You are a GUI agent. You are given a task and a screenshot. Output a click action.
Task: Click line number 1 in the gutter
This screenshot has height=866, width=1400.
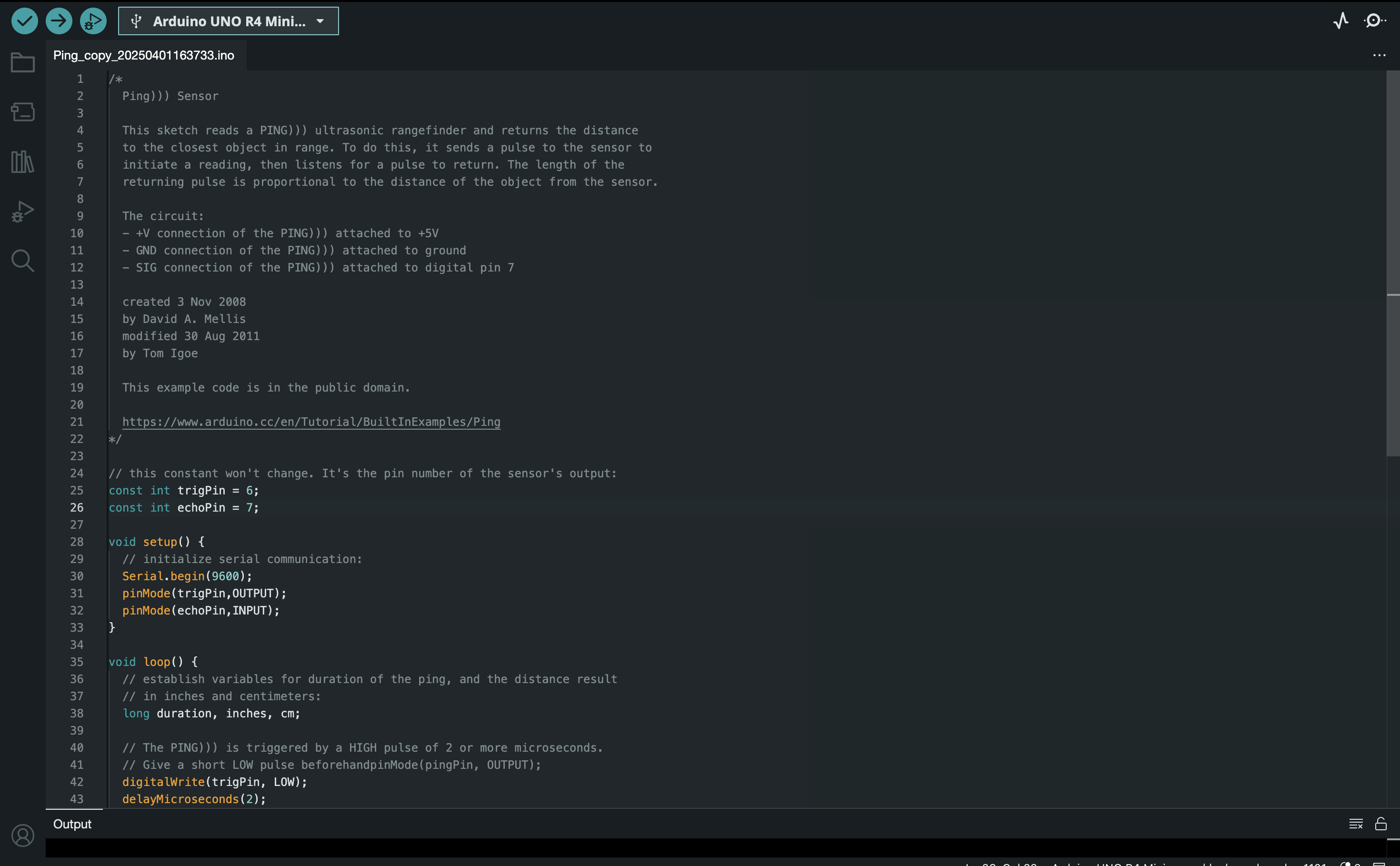point(80,79)
